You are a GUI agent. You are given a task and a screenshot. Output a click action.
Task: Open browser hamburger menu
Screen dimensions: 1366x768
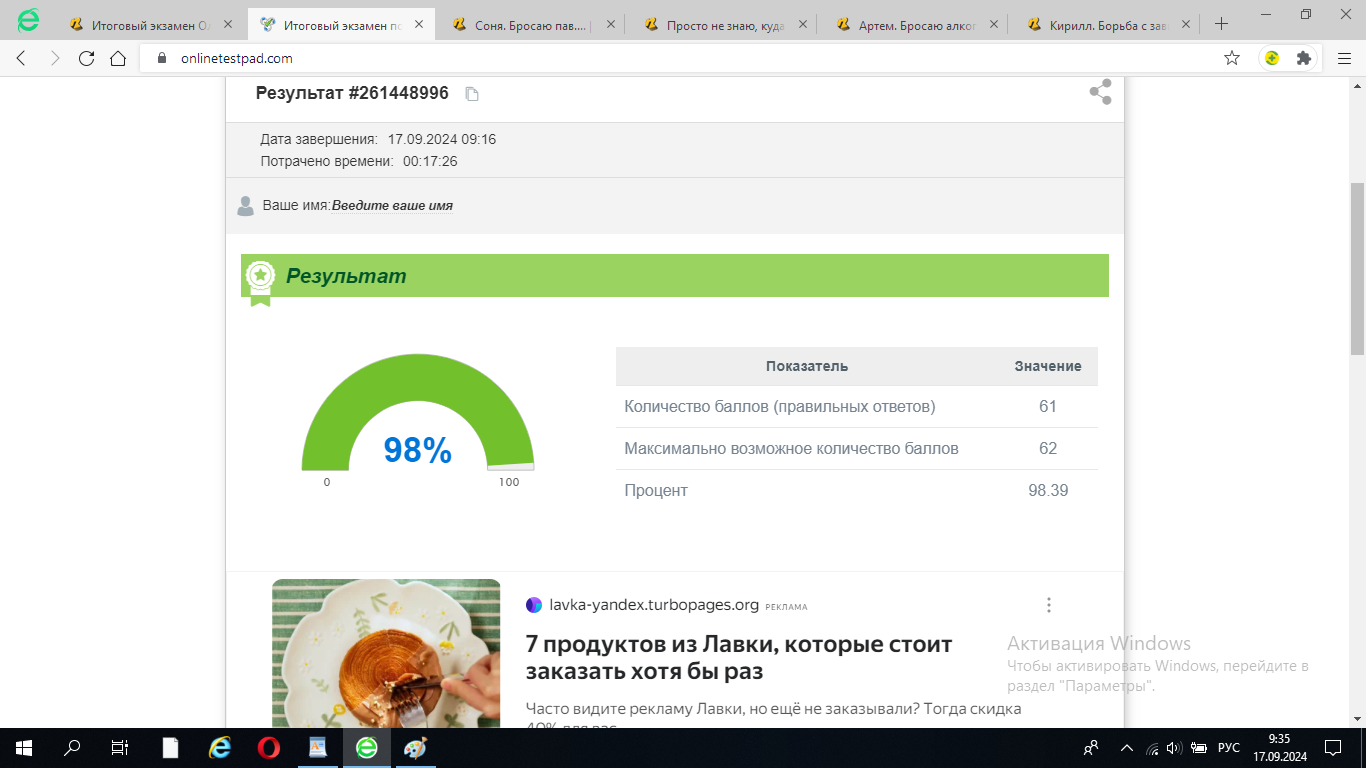tap(1344, 58)
